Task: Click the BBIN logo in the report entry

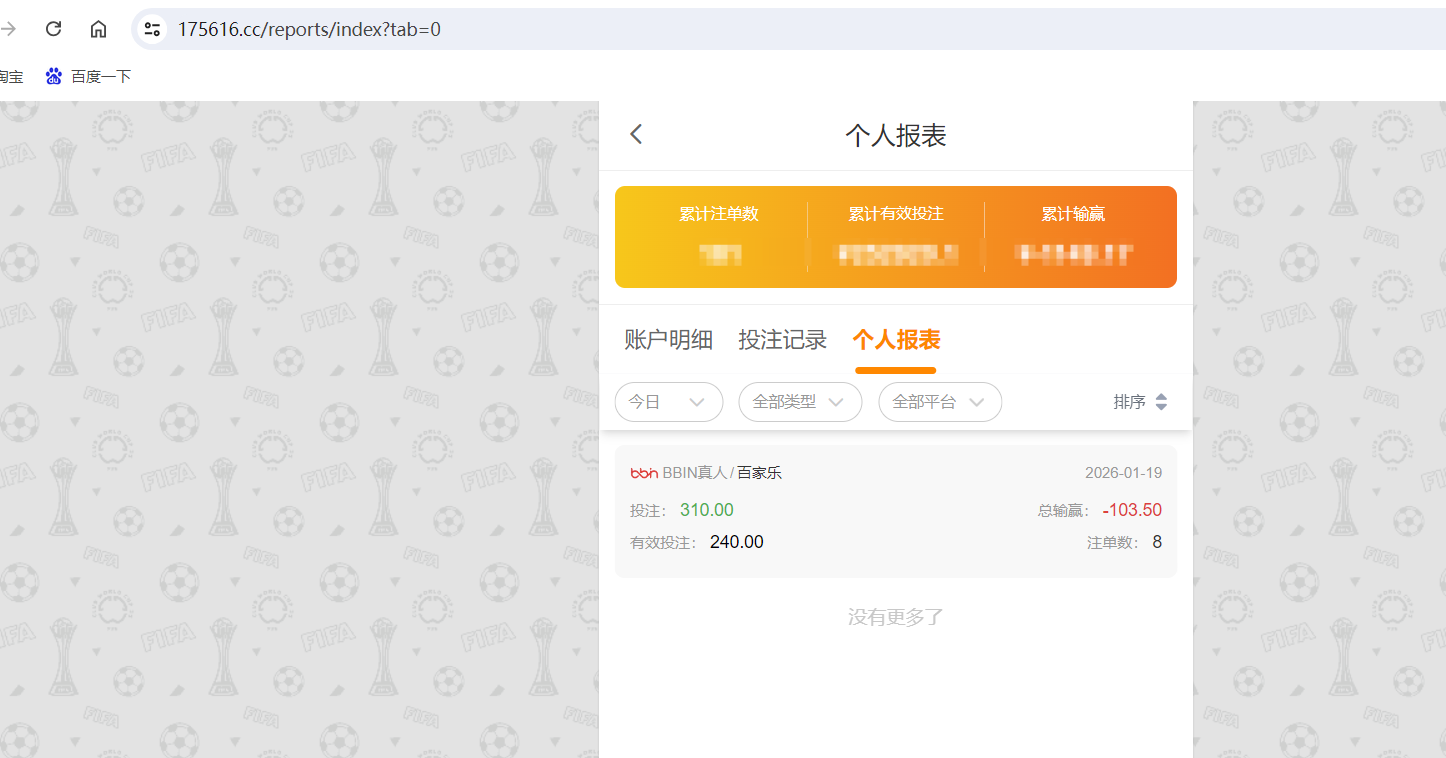Action: coord(643,472)
